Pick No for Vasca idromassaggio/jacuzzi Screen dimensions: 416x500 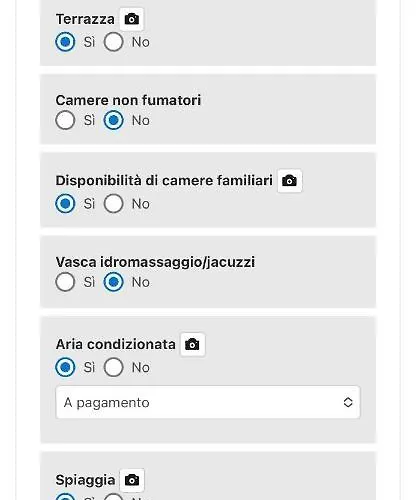[114, 282]
